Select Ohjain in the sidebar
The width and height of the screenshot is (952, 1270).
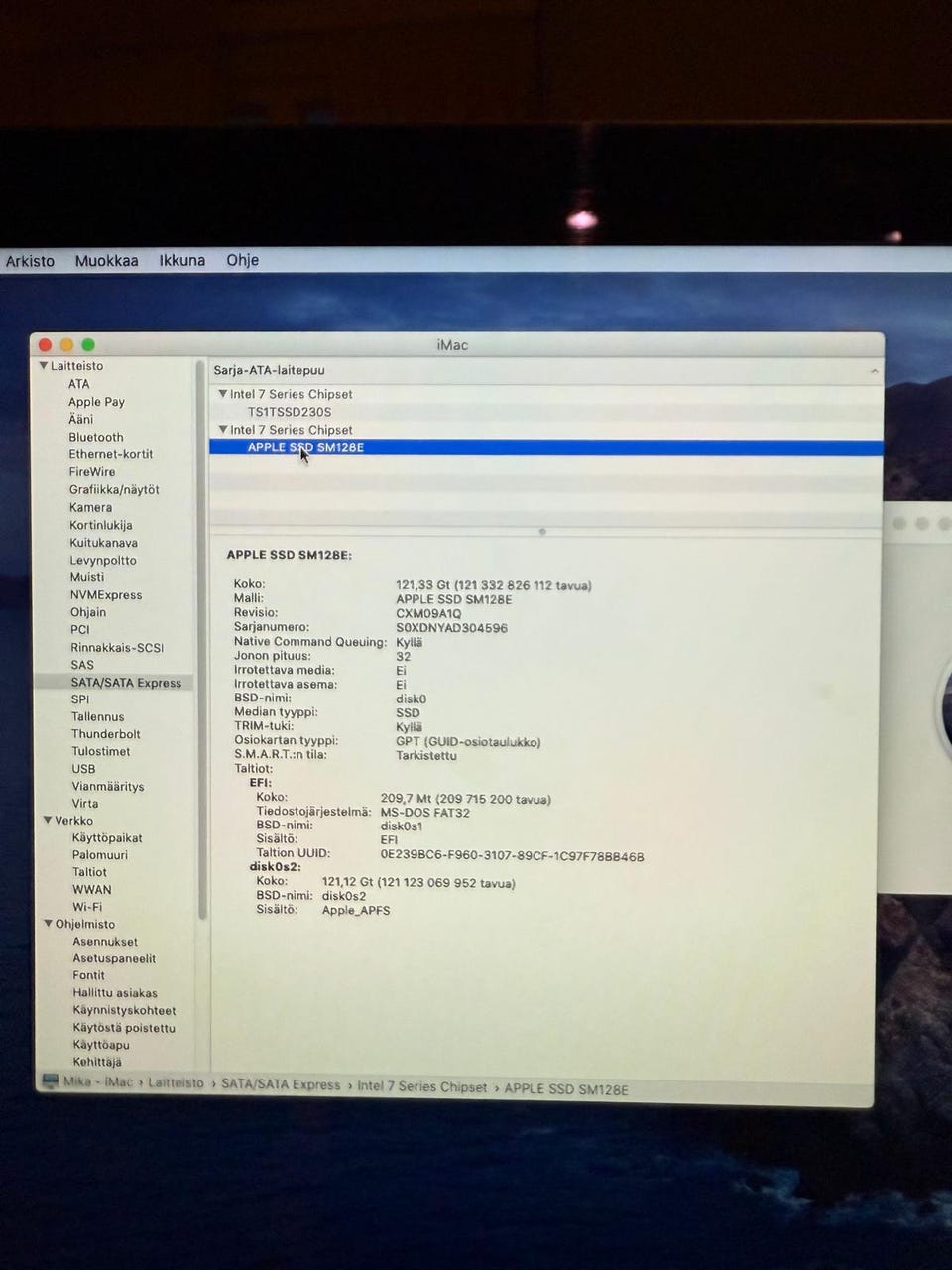coord(88,612)
